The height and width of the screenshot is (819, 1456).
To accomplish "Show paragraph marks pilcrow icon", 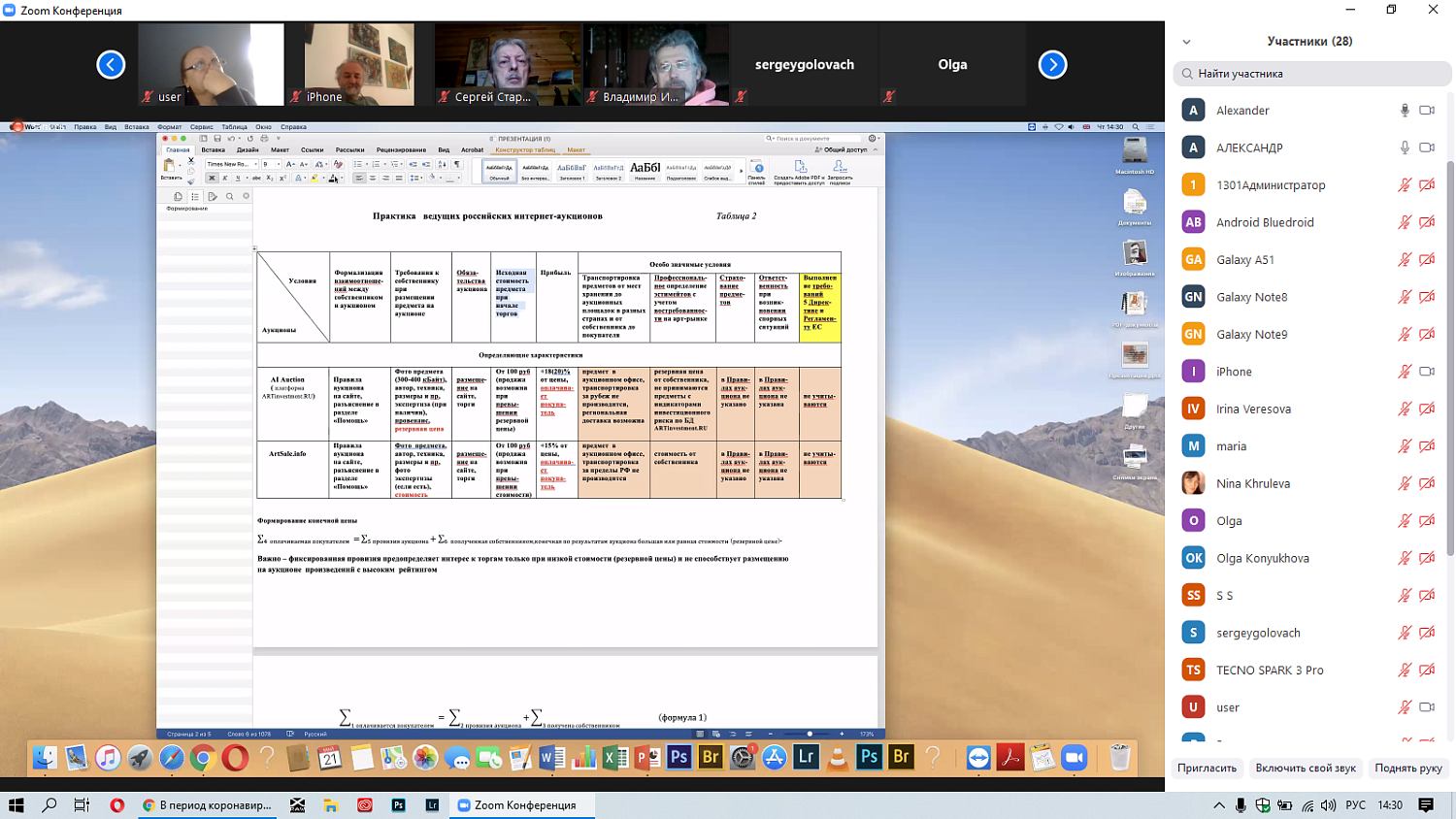I will pyautogui.click(x=457, y=165).
